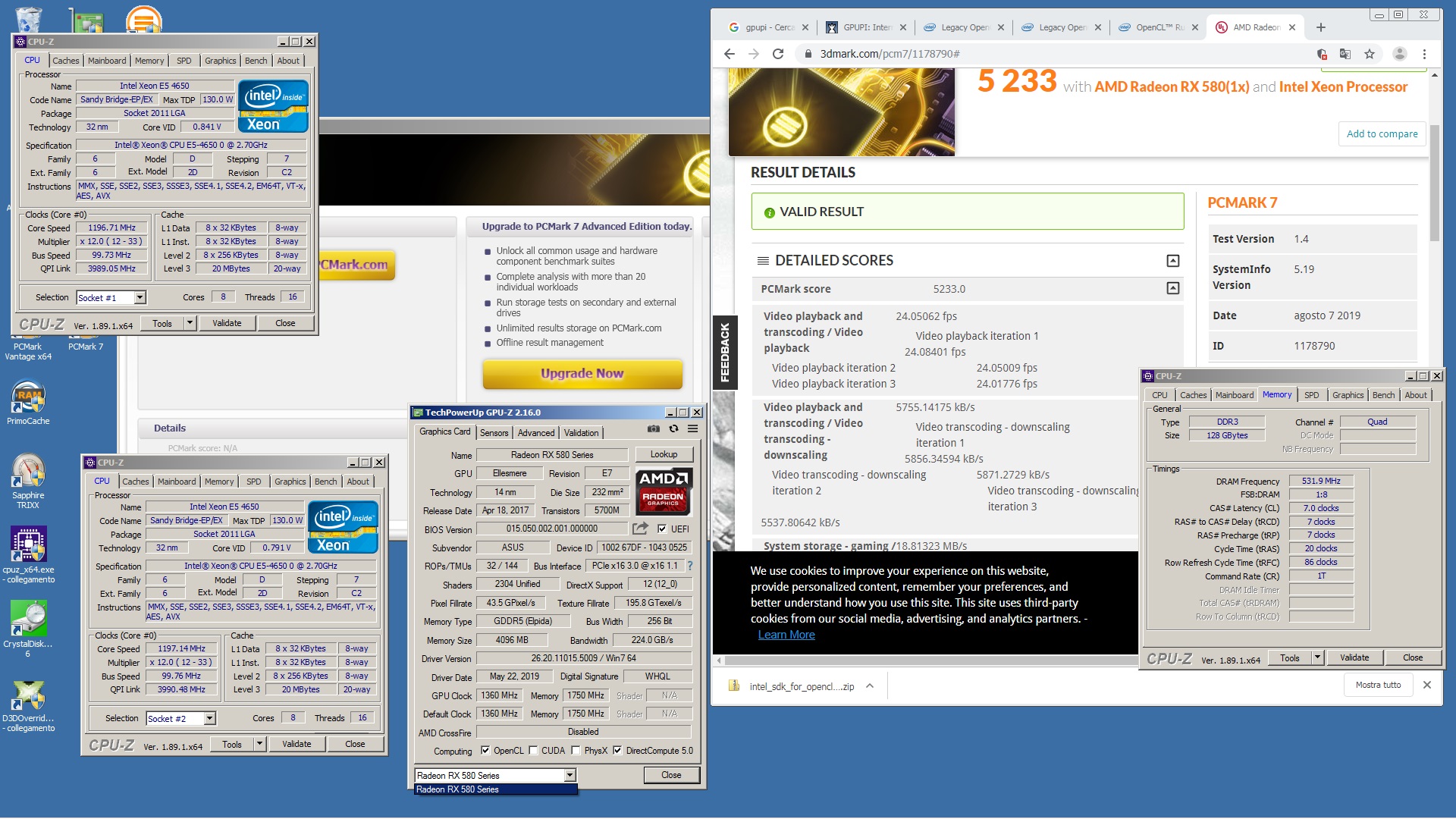The width and height of the screenshot is (1456, 819).
Task: Click Learn More cookie link
Action: (786, 635)
